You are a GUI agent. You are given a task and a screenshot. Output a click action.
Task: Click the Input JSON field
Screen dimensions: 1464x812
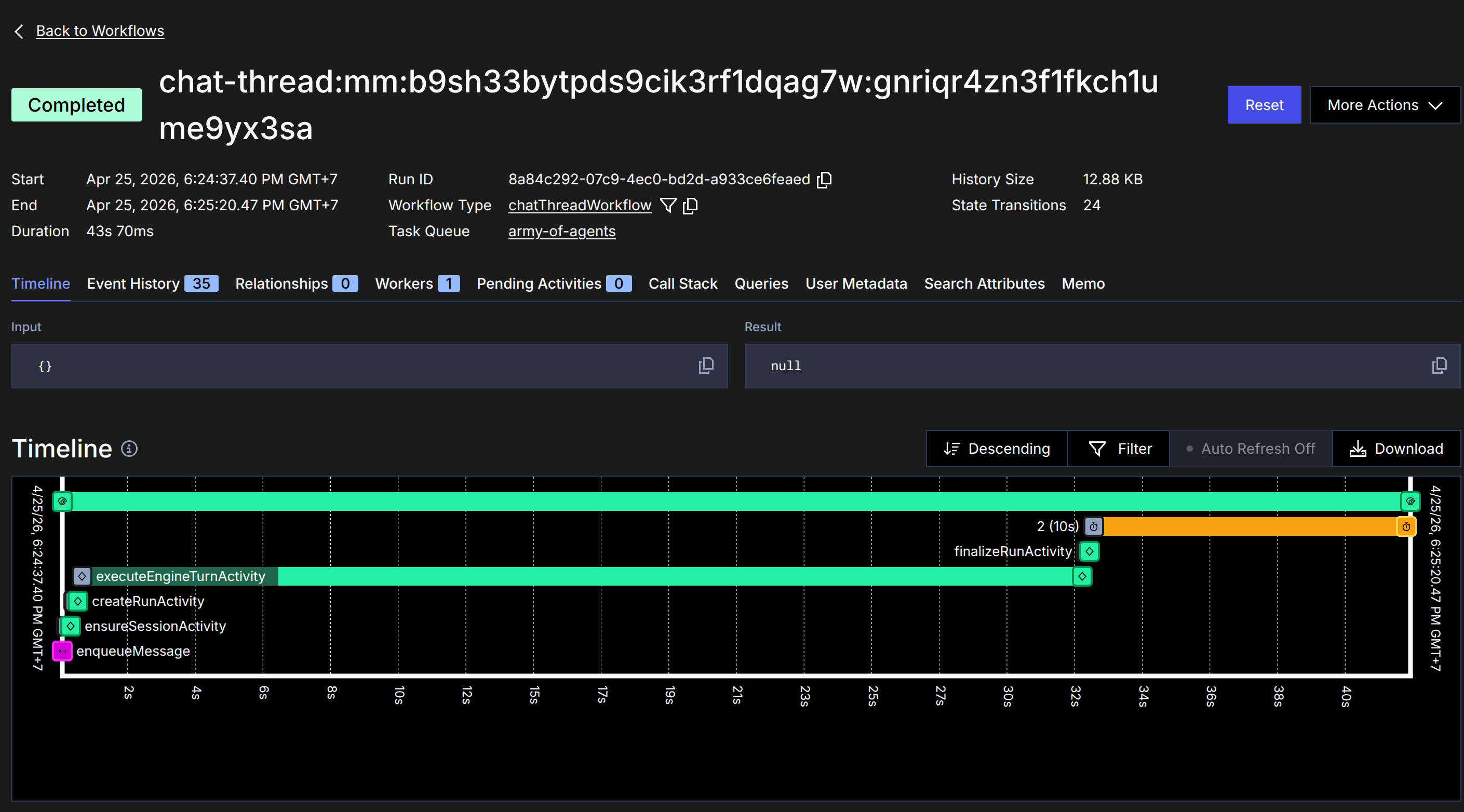click(369, 366)
